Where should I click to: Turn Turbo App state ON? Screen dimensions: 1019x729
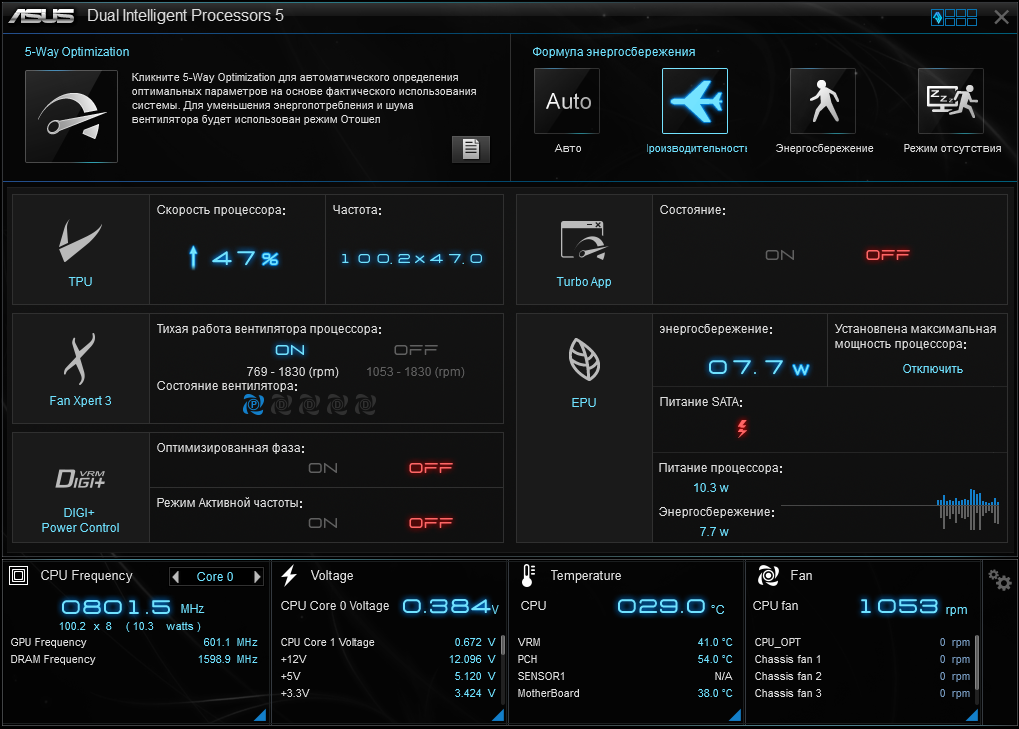click(x=780, y=255)
